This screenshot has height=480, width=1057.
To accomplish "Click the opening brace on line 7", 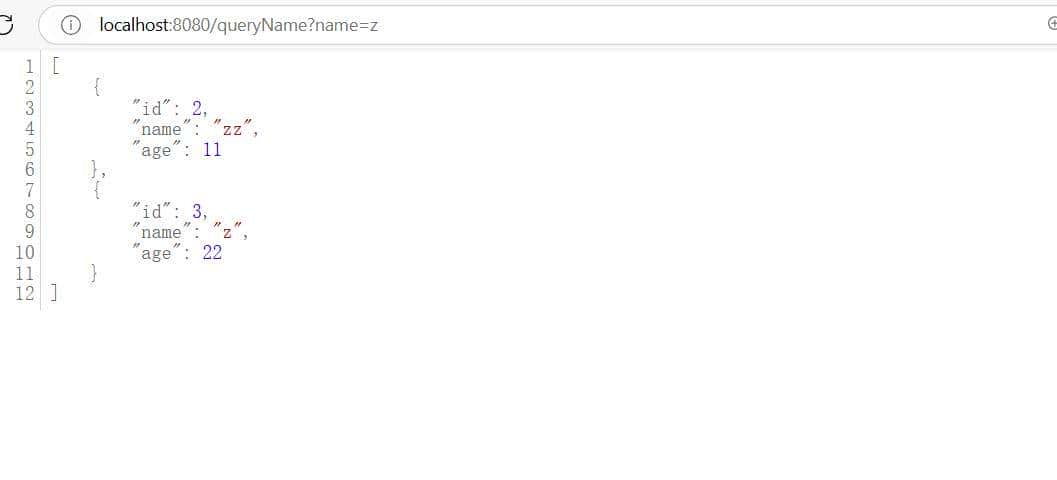I will pyautogui.click(x=97, y=191).
